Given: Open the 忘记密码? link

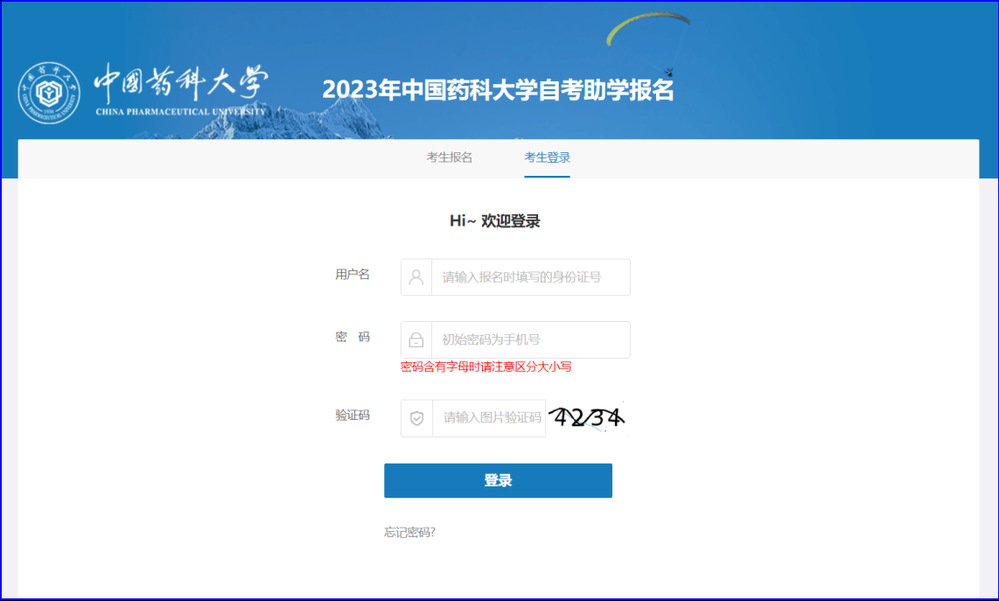Looking at the screenshot, I should [409, 532].
